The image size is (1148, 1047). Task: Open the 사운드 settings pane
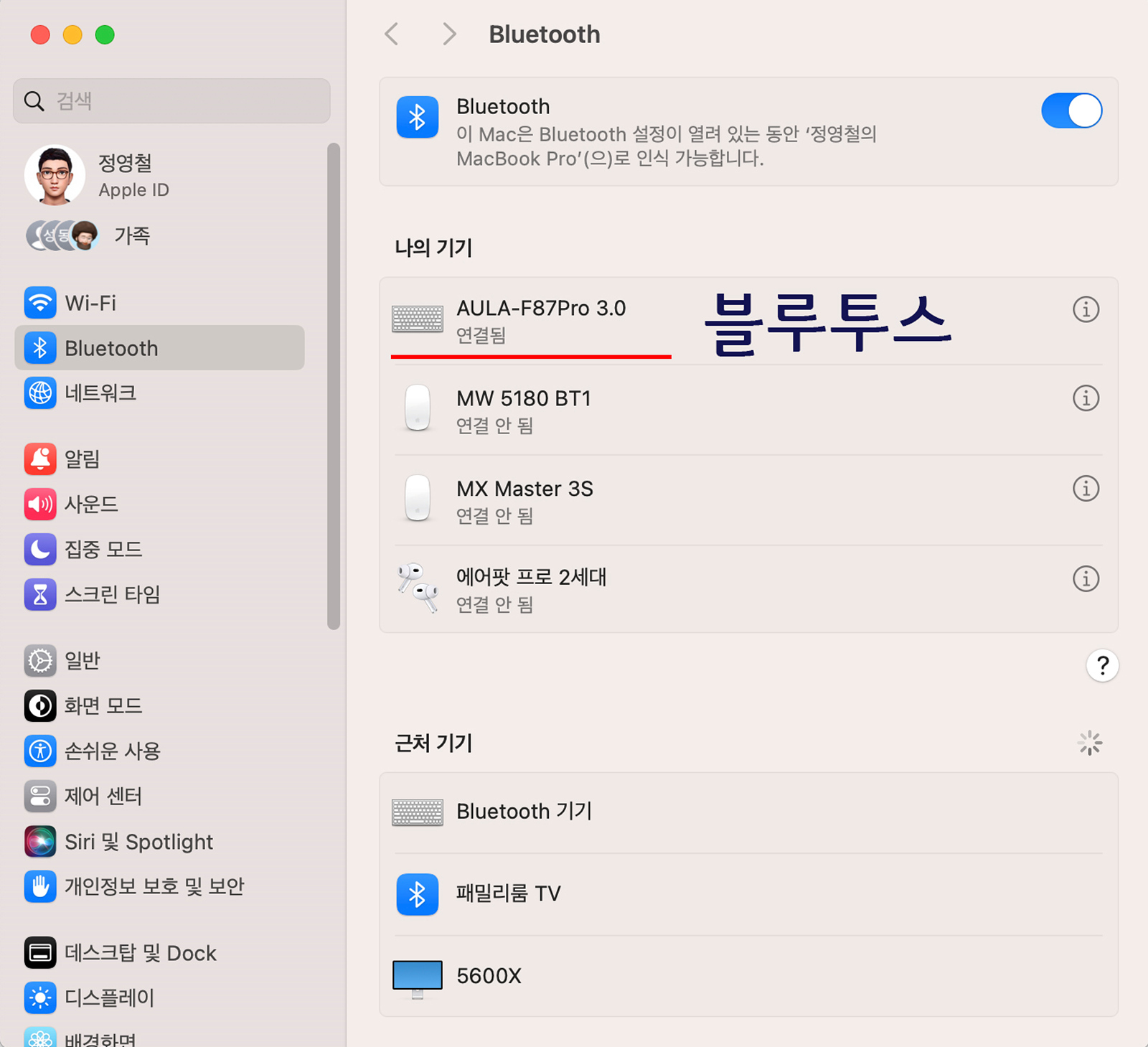click(x=159, y=504)
